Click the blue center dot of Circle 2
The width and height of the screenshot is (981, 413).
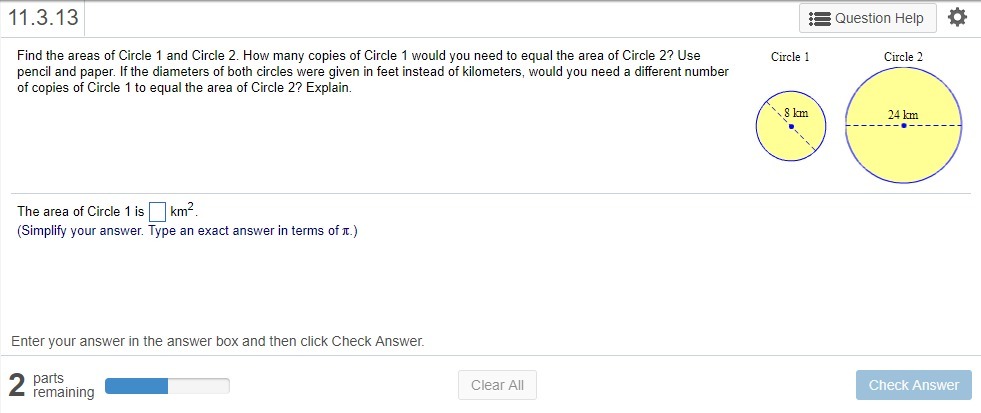903,127
